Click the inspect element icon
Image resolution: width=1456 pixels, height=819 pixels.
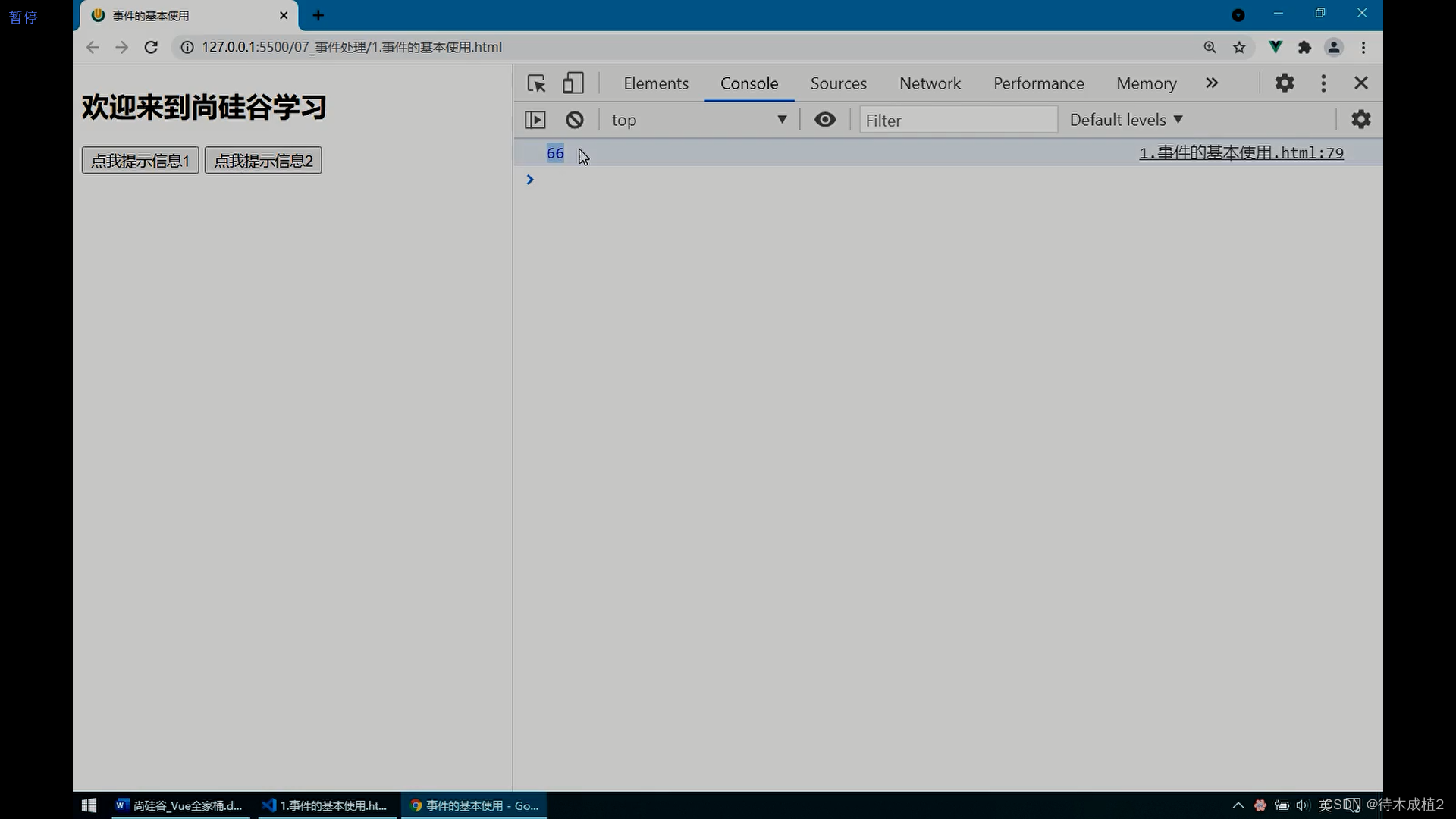[x=536, y=82]
